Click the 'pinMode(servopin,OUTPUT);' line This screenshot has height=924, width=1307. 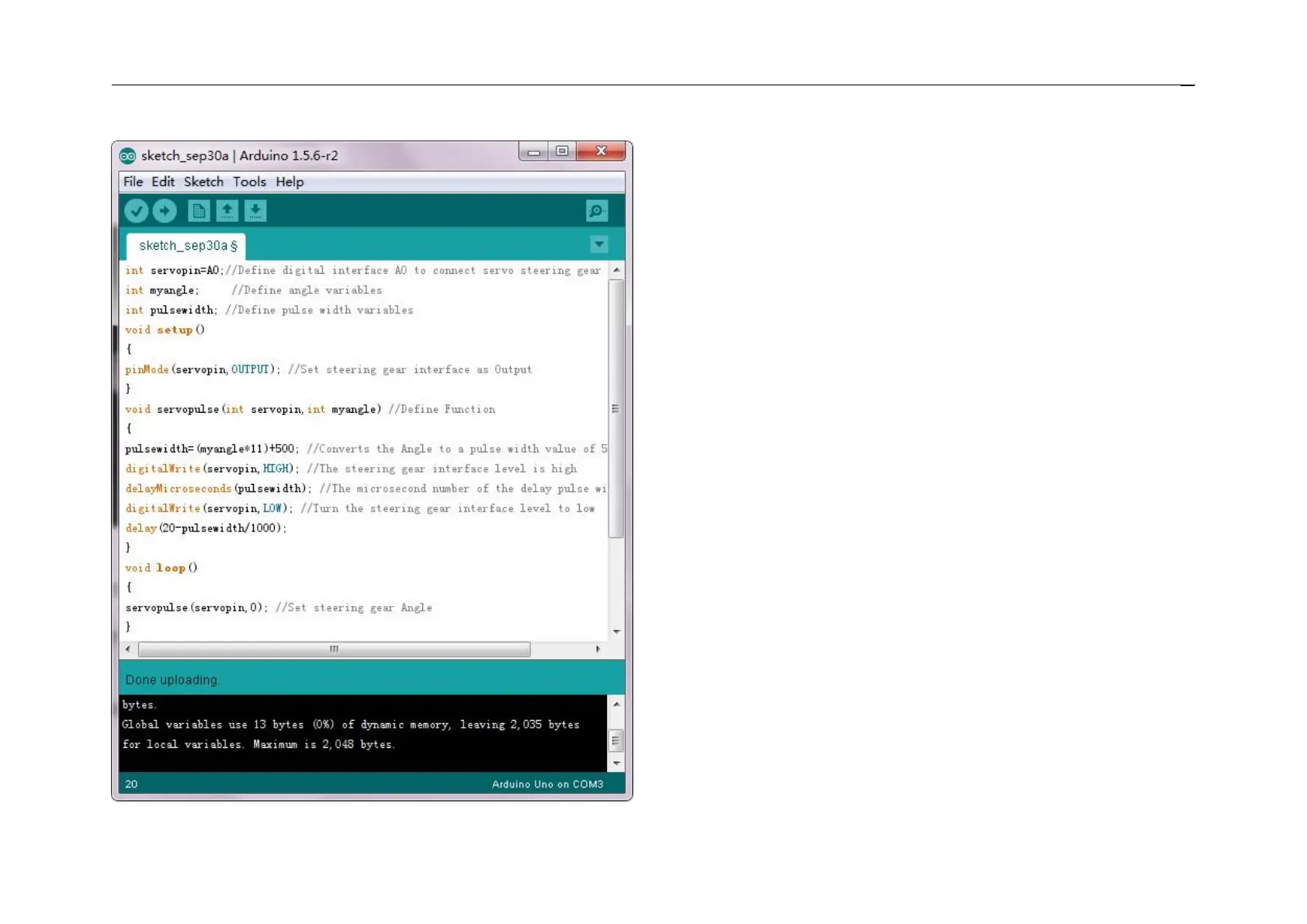328,370
